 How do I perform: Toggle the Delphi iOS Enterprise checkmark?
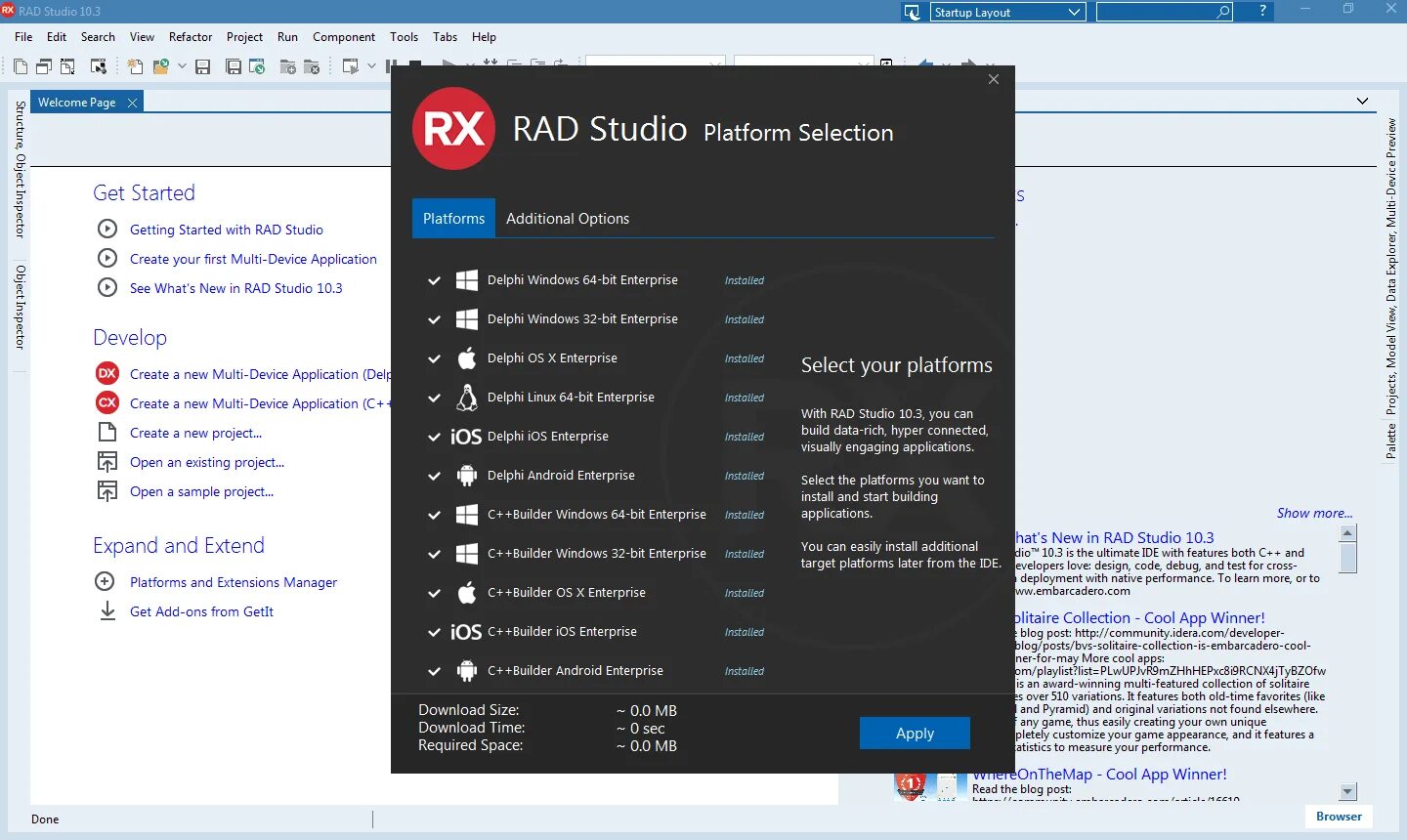point(434,437)
